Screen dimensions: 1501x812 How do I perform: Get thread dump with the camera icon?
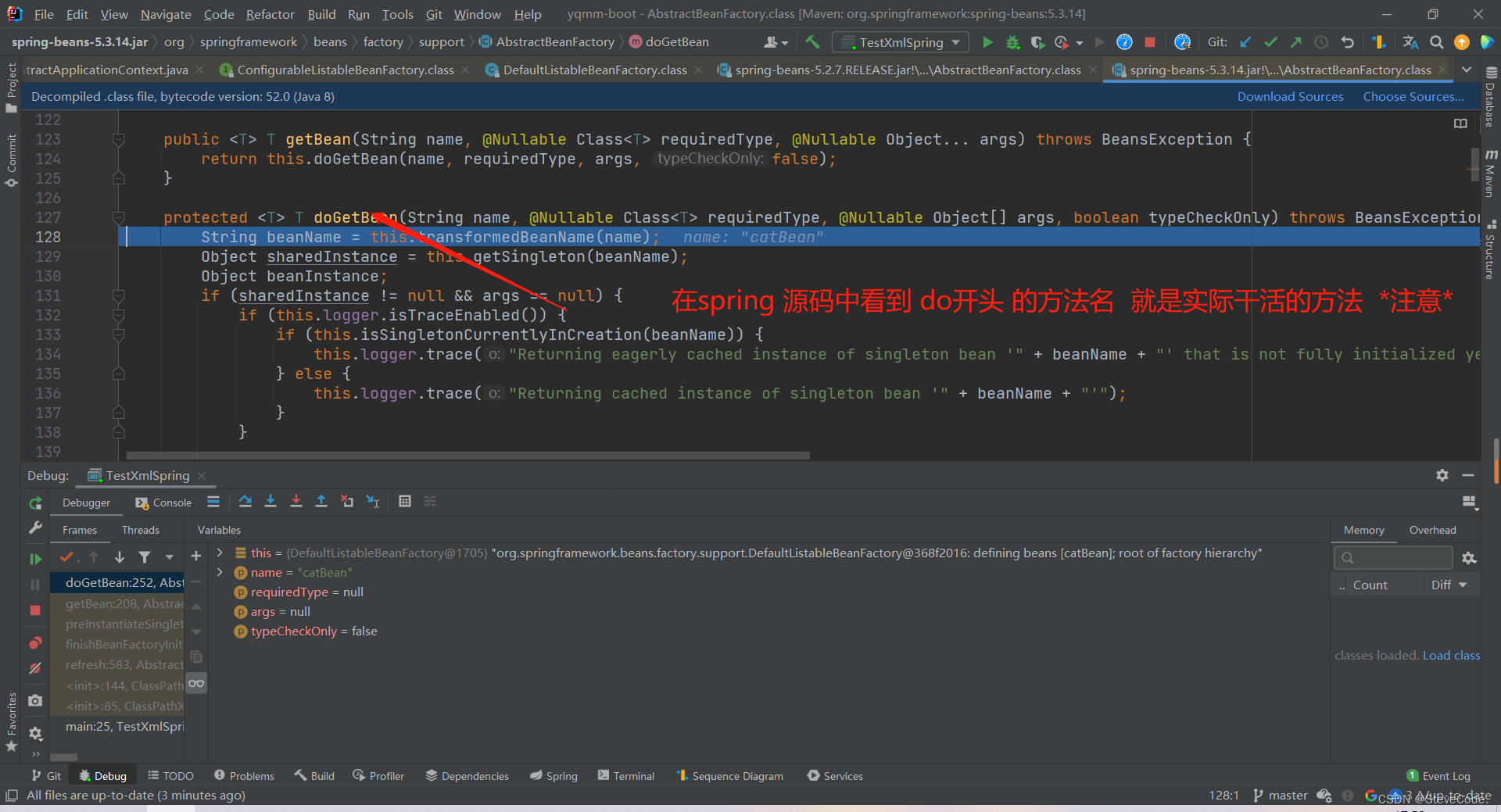[x=35, y=701]
